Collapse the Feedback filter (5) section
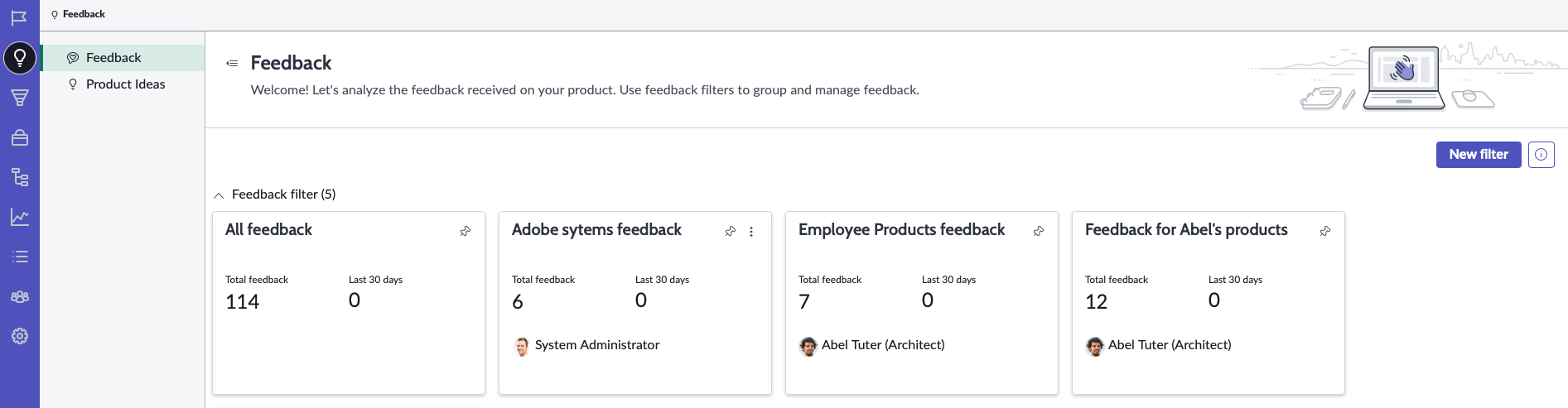Screen dimensions: 1568x408 point(219,195)
